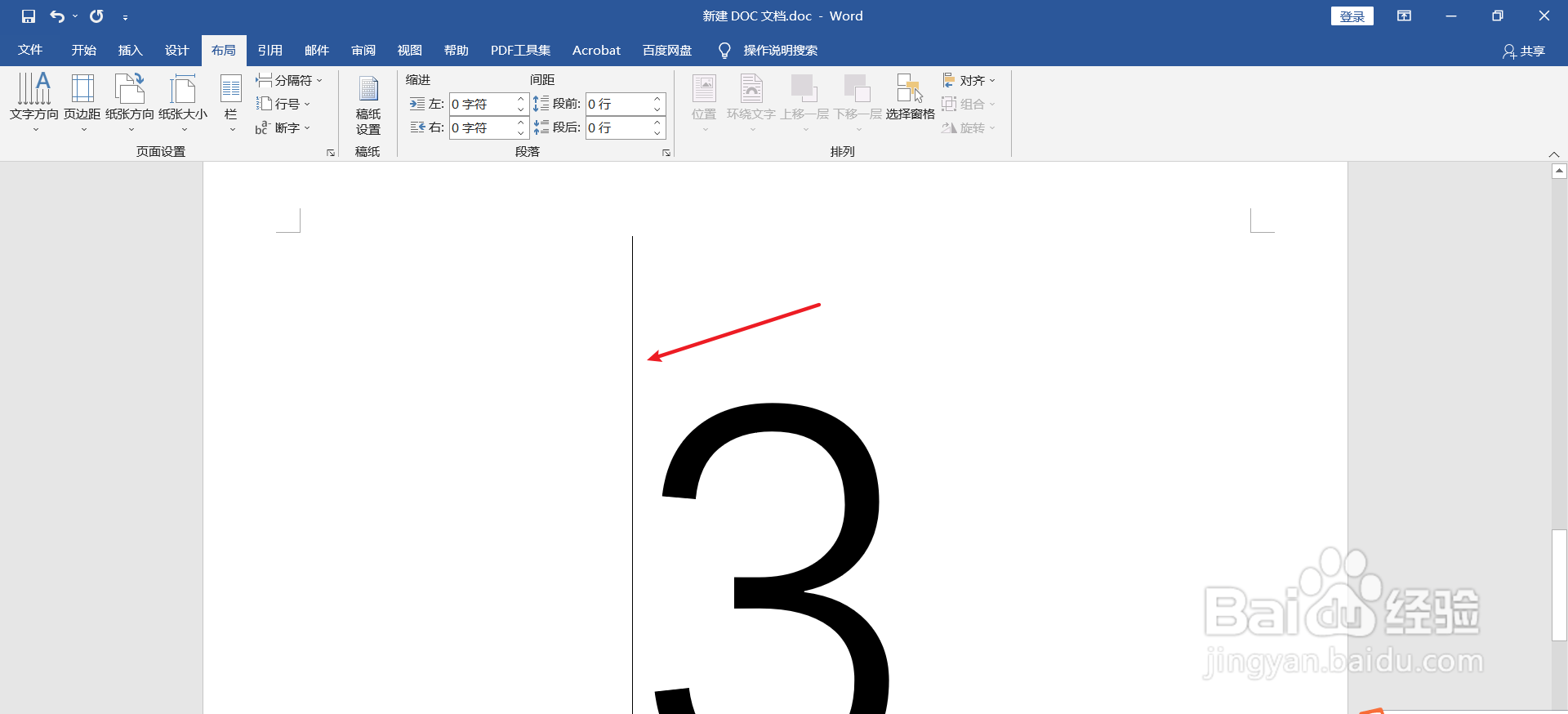Open 文字方向 text direction tool
The width and height of the screenshot is (1568, 714).
tap(34, 102)
